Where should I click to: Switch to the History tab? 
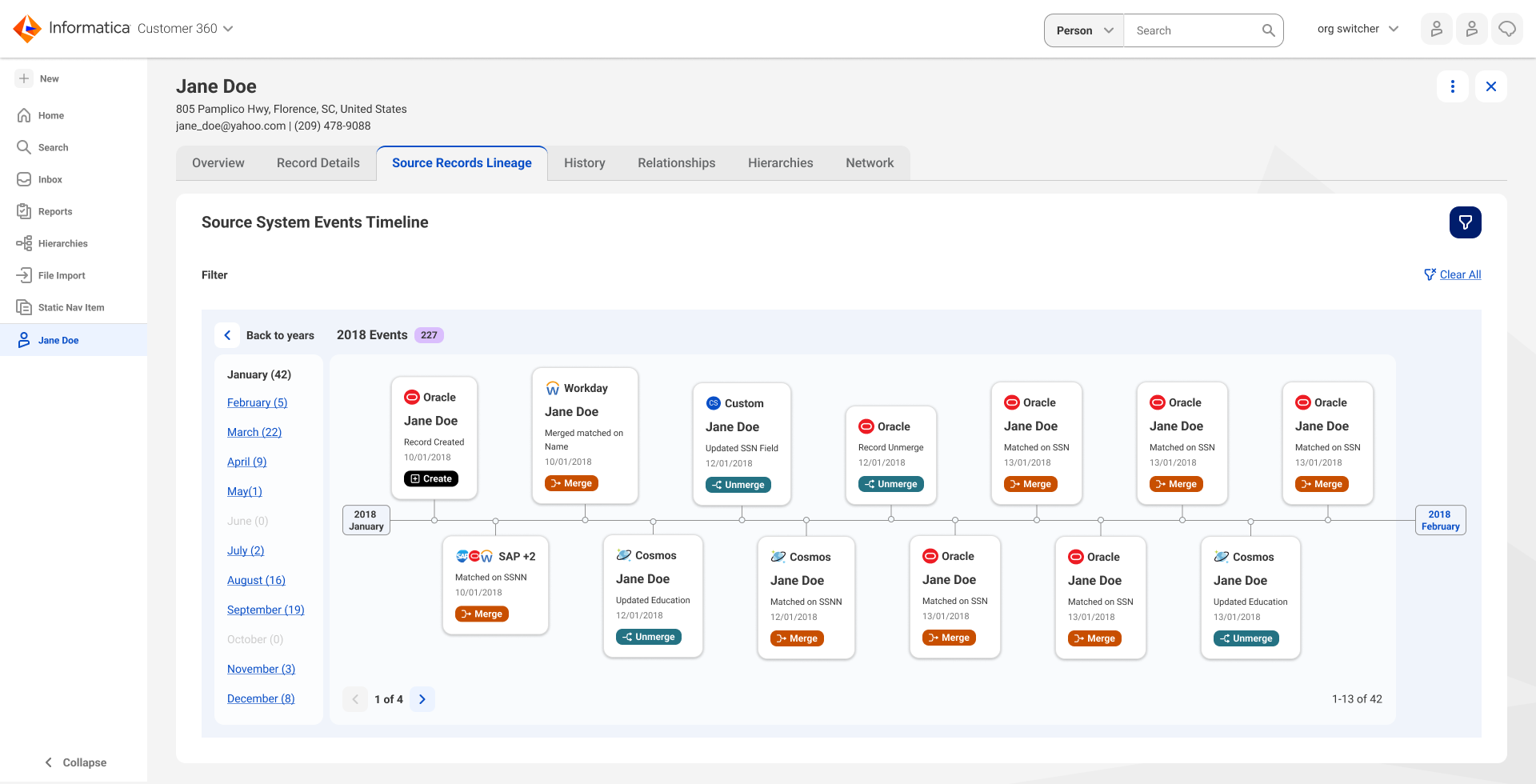tap(585, 163)
